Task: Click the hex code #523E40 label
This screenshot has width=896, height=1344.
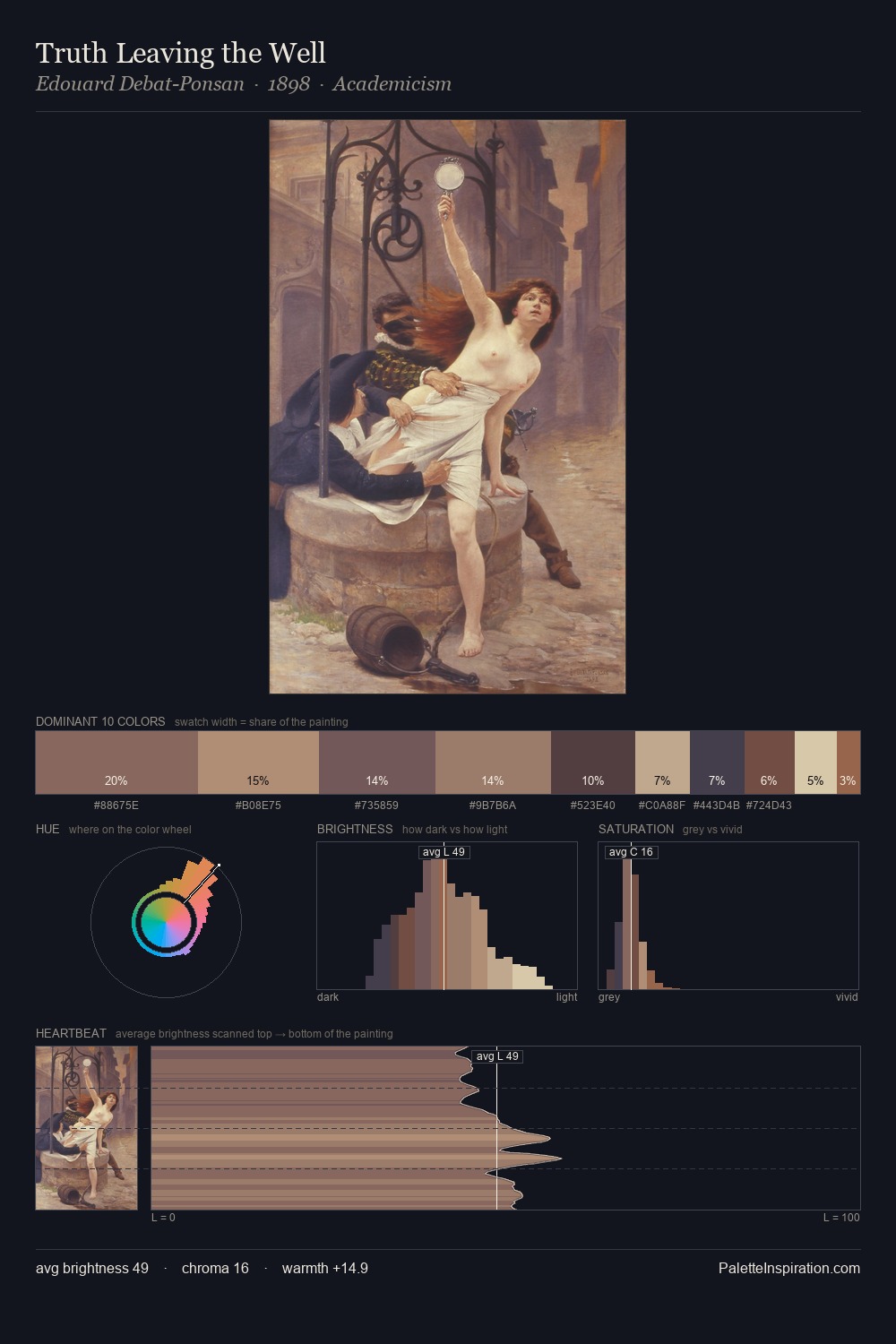Action: click(x=593, y=806)
